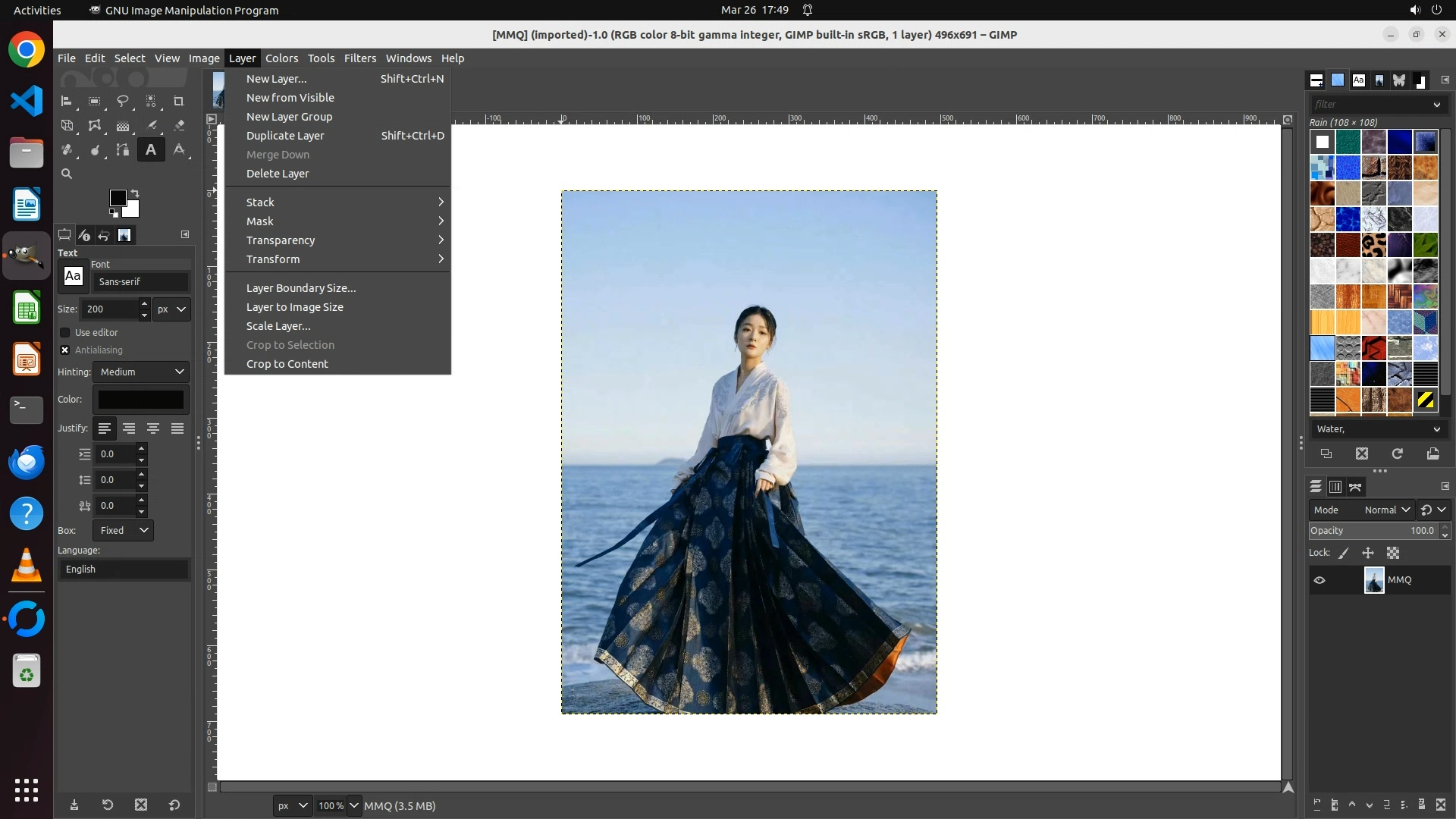Enable the Use editor checkbox

point(65,333)
